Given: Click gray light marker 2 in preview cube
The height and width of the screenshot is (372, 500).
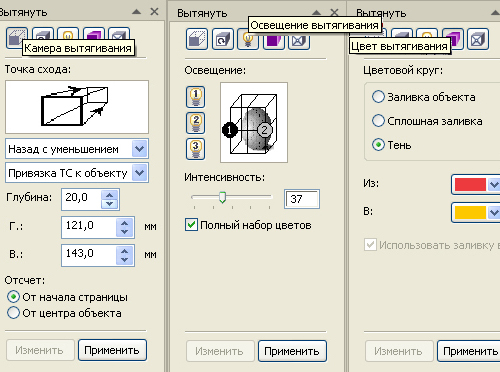Looking at the screenshot, I should [265, 130].
